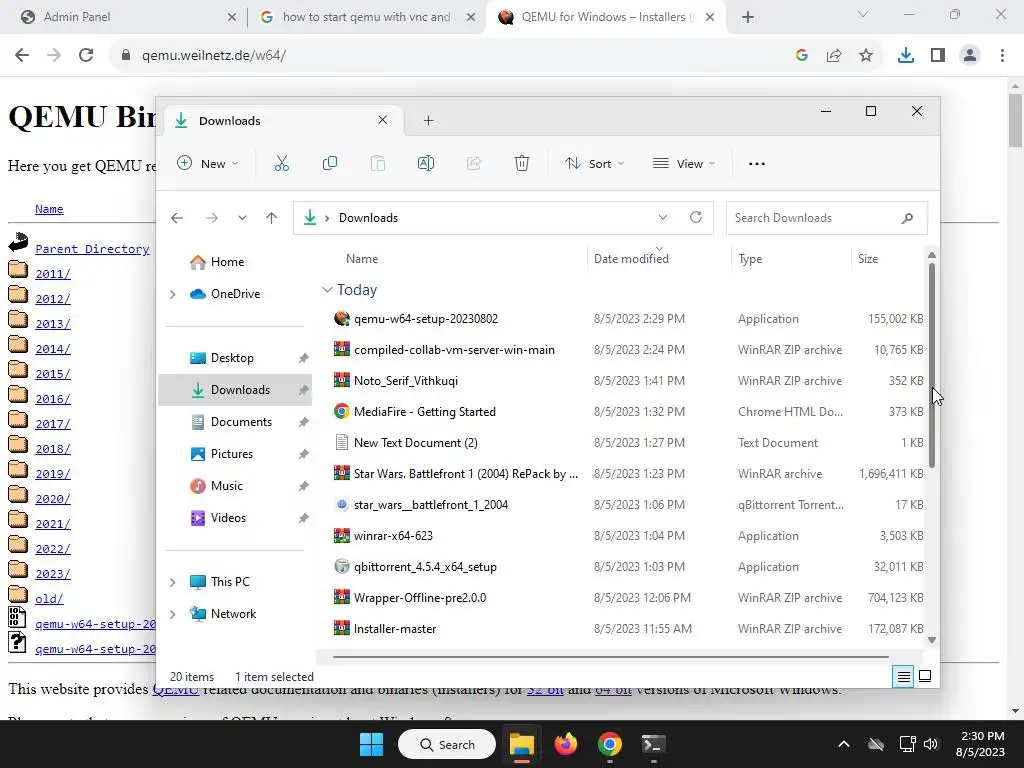Viewport: 1024px width, 768px height.
Task: Click the Delete trash icon in Explorer
Action: pyautogui.click(x=522, y=163)
